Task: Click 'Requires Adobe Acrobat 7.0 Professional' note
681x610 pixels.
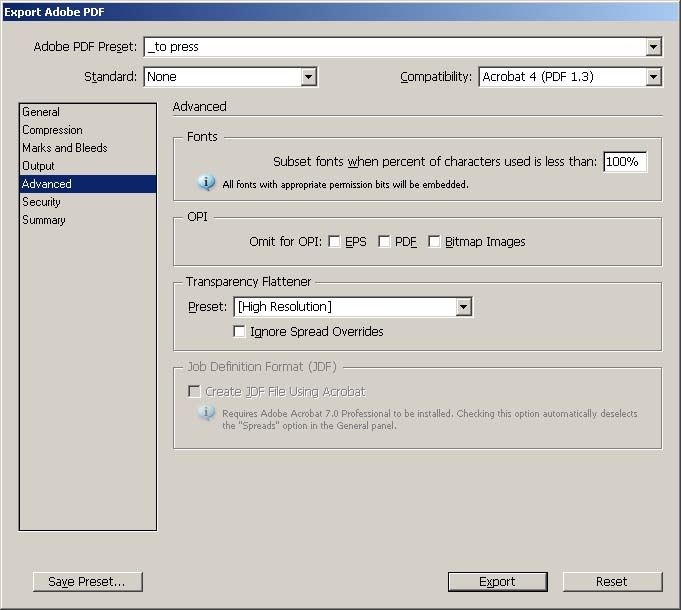Action: [430, 419]
